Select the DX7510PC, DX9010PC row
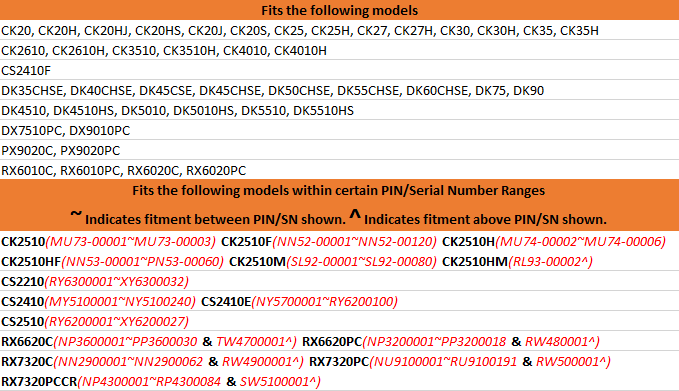This screenshot has width=679, height=391. [x=340, y=130]
